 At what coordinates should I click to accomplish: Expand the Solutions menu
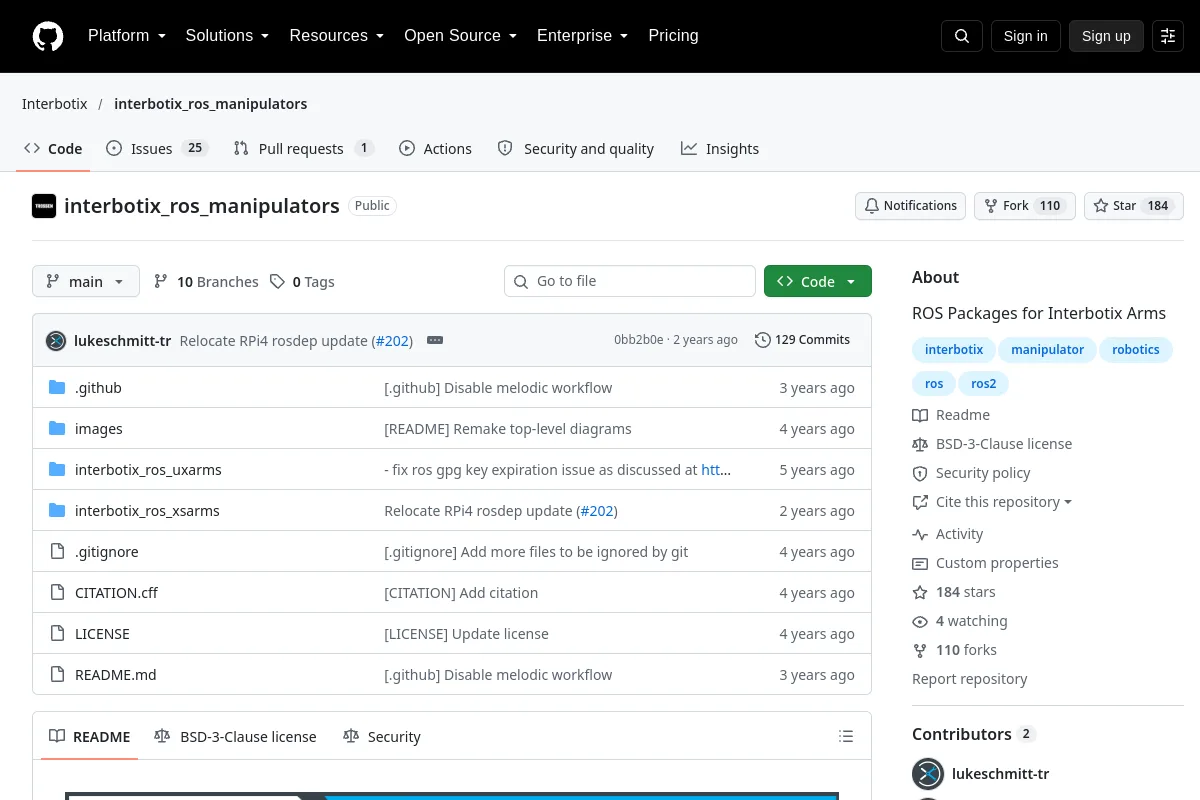[x=227, y=36]
